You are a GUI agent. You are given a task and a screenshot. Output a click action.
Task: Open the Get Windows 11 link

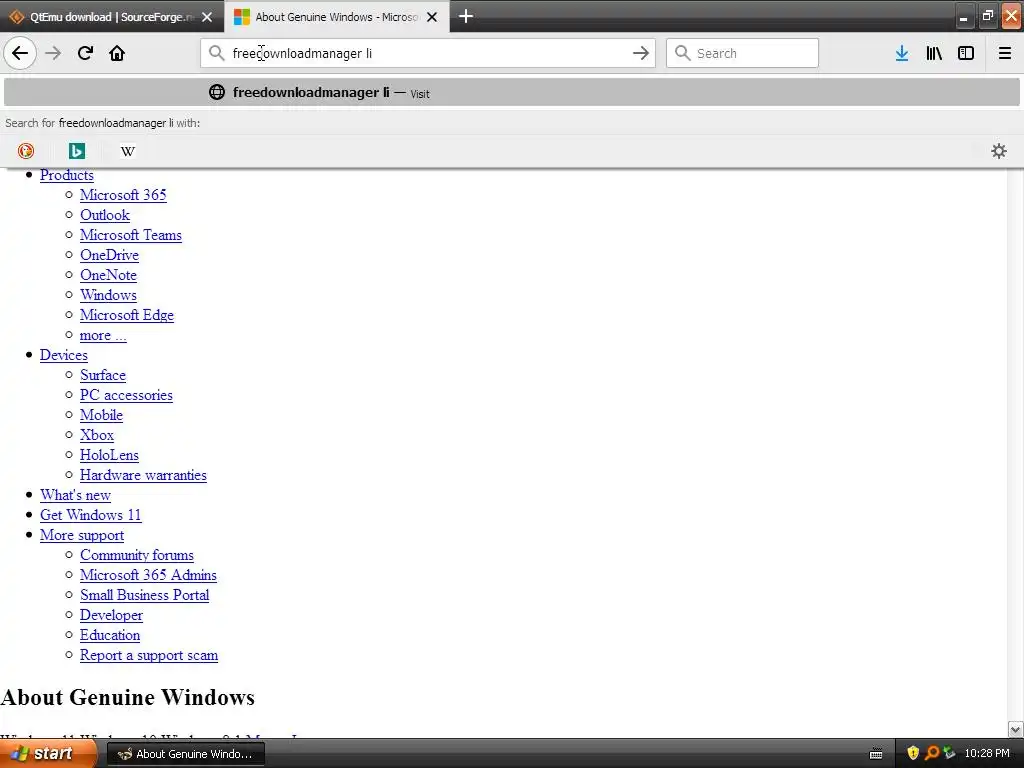pyautogui.click(x=91, y=515)
